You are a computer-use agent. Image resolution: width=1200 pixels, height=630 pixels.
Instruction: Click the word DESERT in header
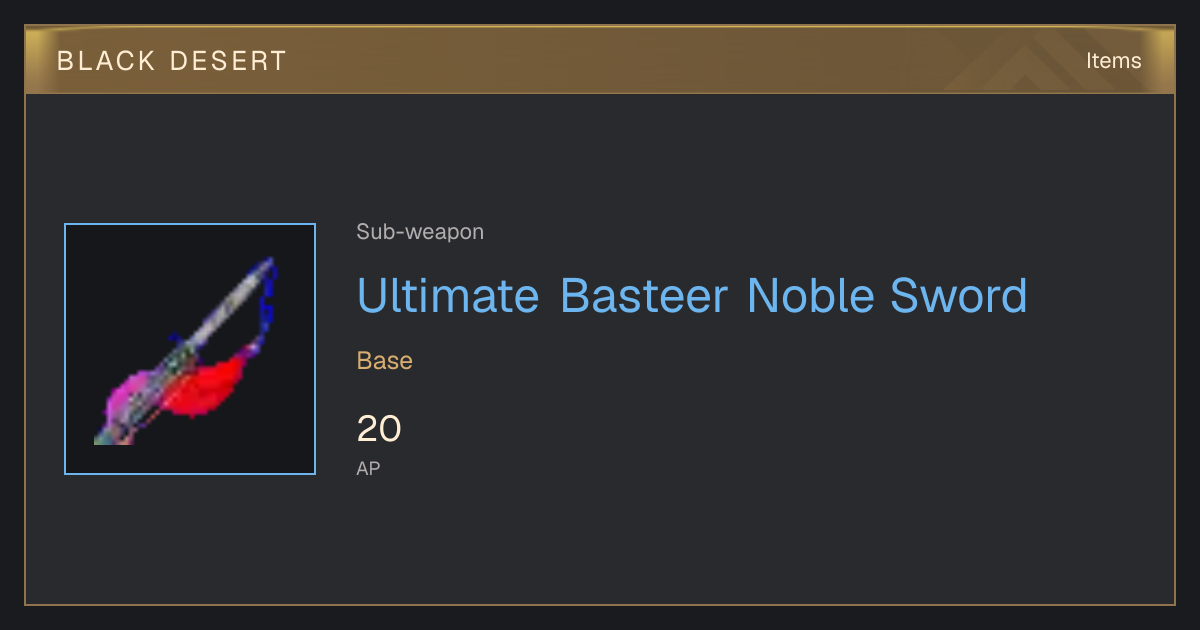pyautogui.click(x=229, y=61)
